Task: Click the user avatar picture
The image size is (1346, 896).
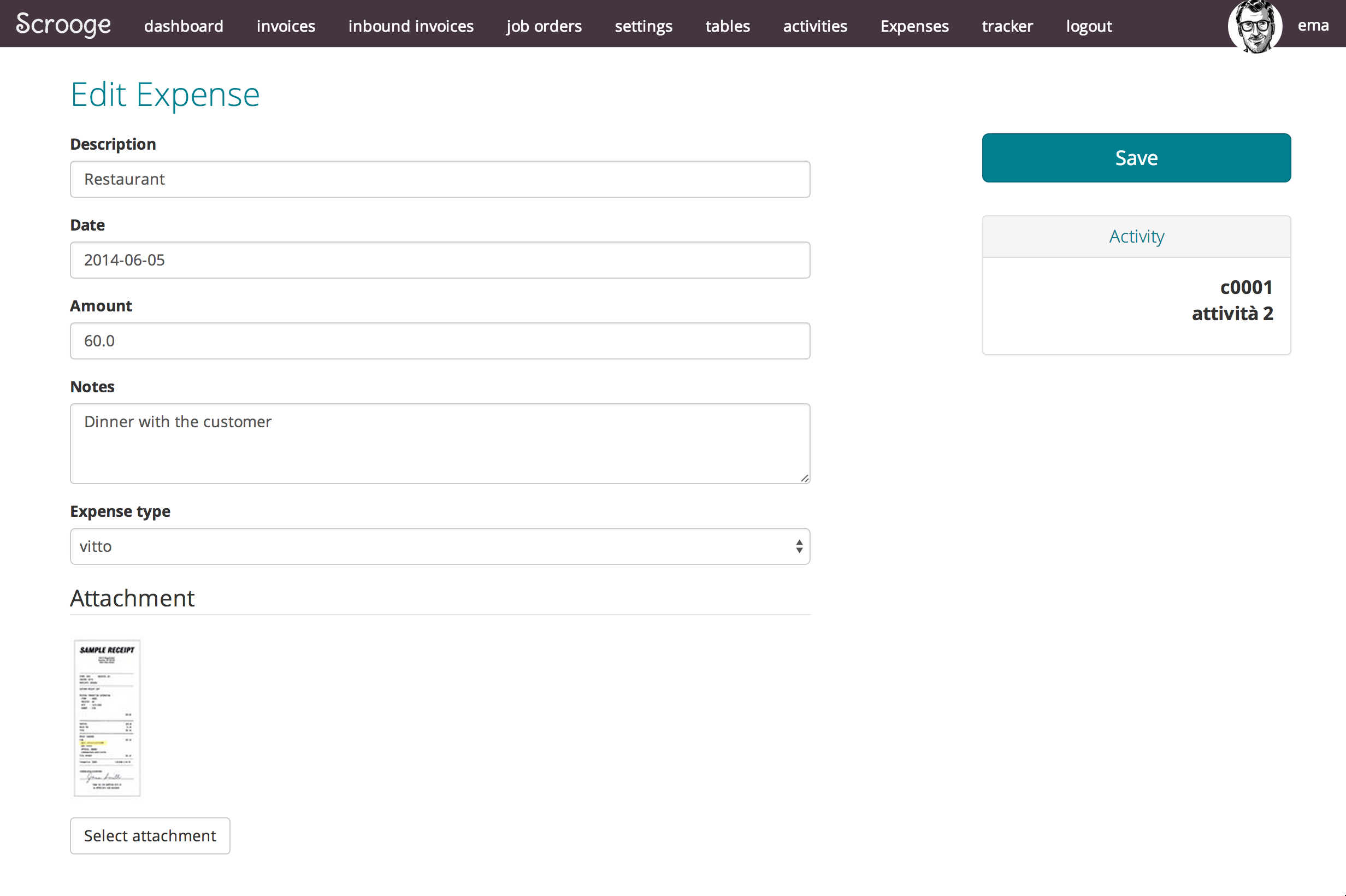Action: 1255,26
